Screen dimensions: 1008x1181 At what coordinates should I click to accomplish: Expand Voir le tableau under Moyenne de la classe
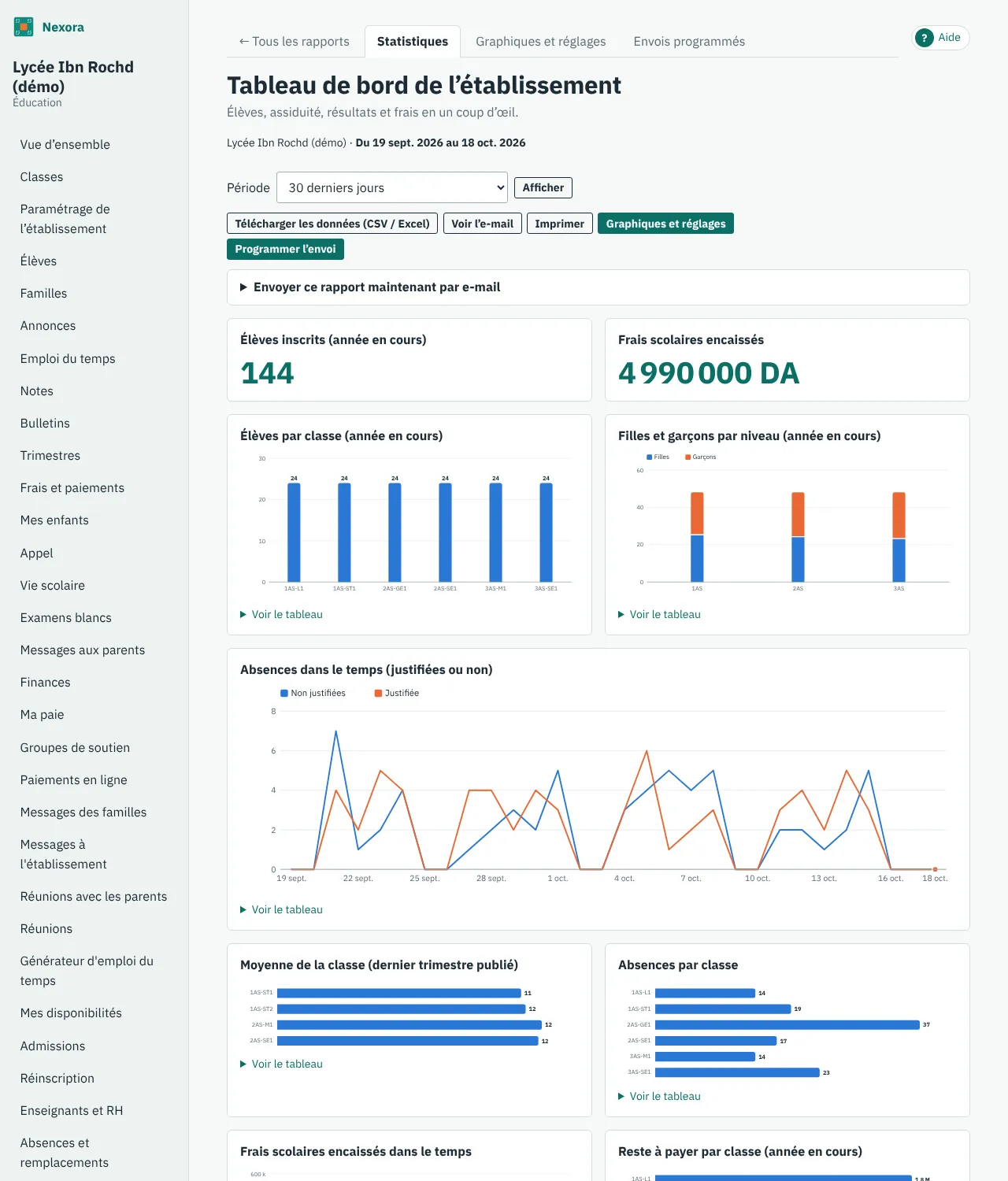pos(281,1064)
